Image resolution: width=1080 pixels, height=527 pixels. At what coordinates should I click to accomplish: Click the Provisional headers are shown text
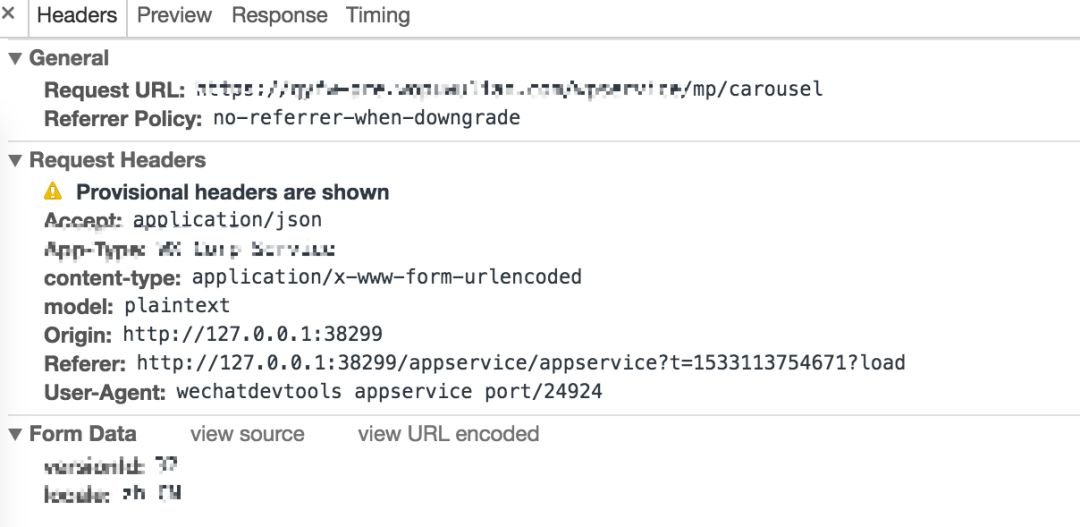[232, 191]
